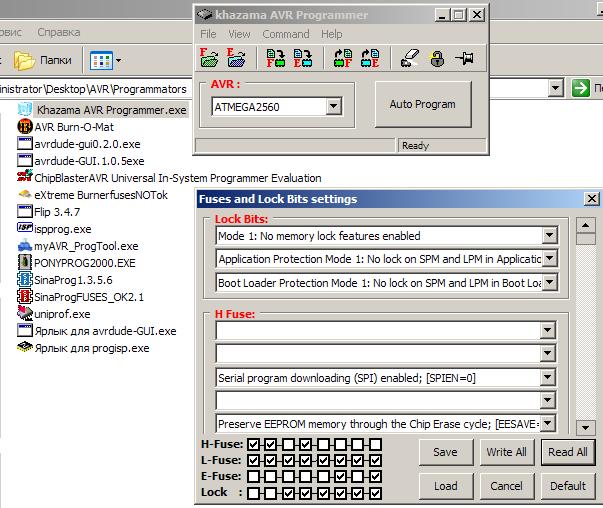This screenshot has width=603, height=508.
Task: Click Read EEPROM from chip icon
Action: tap(370, 58)
